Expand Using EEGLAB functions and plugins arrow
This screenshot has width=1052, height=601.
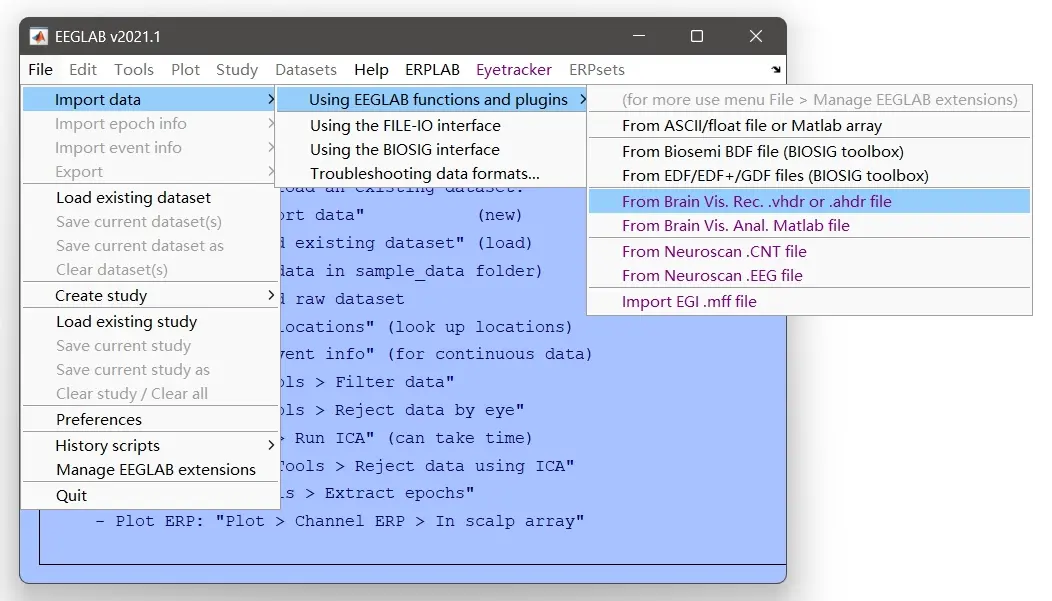point(582,99)
